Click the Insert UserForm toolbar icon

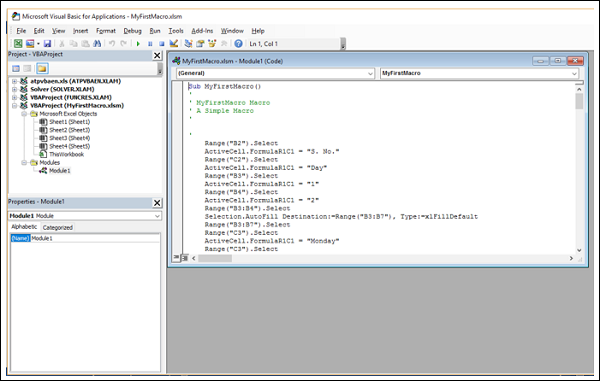[30, 44]
